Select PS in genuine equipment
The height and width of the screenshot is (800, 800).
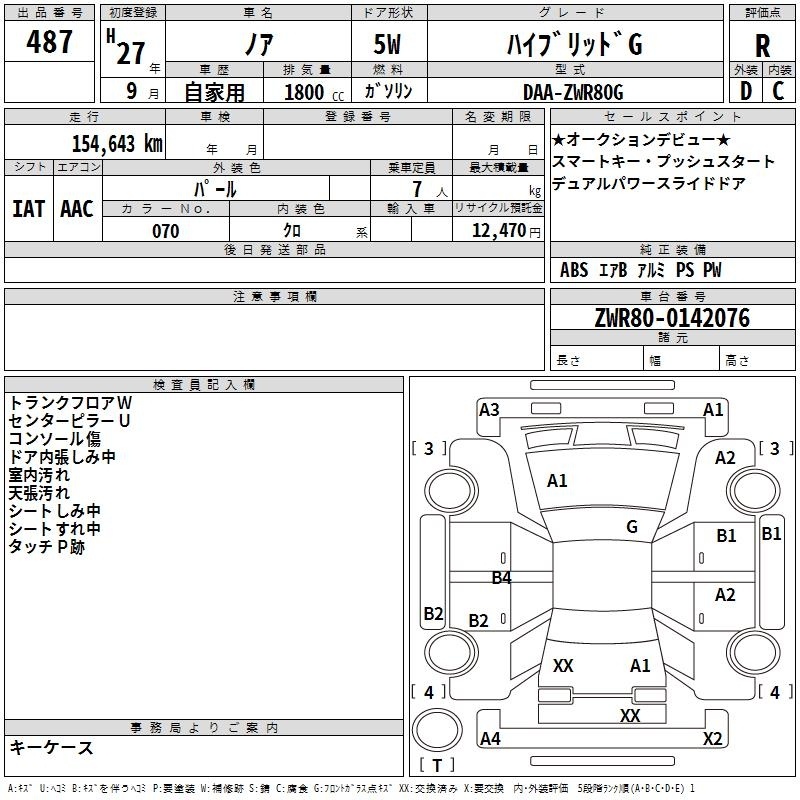coord(685,270)
